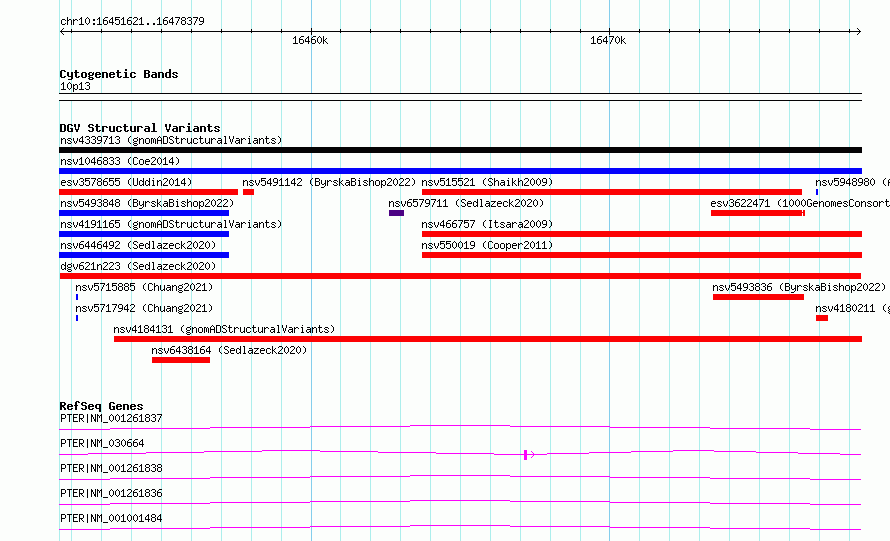Click the nsv466757 (Itsara2009) label

pos(487,224)
